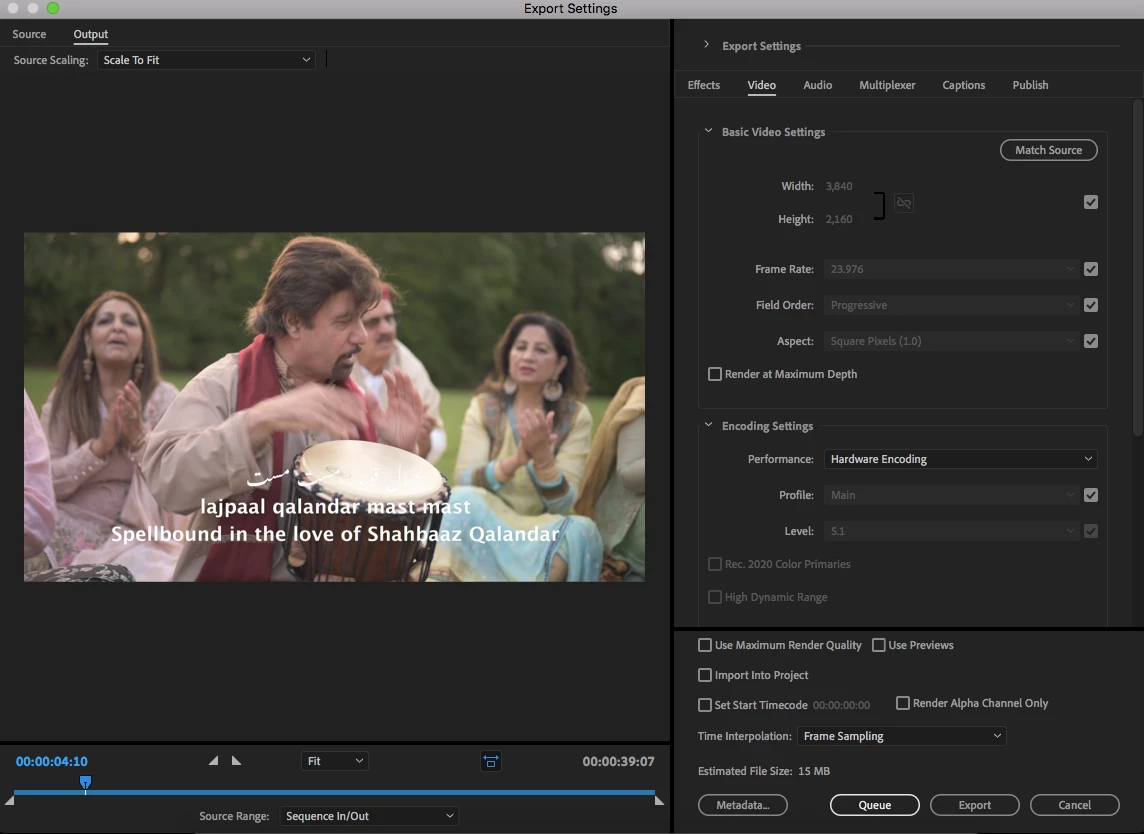1144x834 pixels.
Task: Click the Match Source button
Action: (x=1048, y=150)
